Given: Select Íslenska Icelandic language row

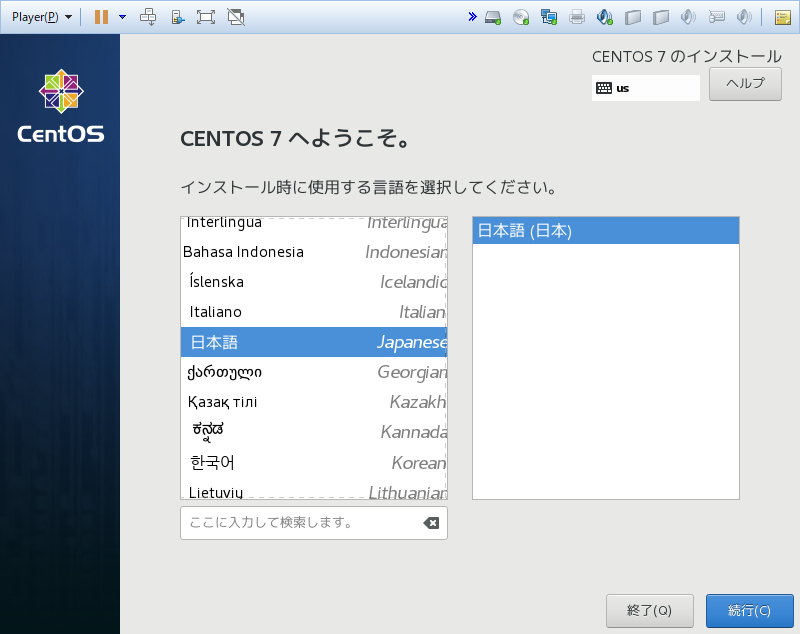Looking at the screenshot, I should coord(314,282).
